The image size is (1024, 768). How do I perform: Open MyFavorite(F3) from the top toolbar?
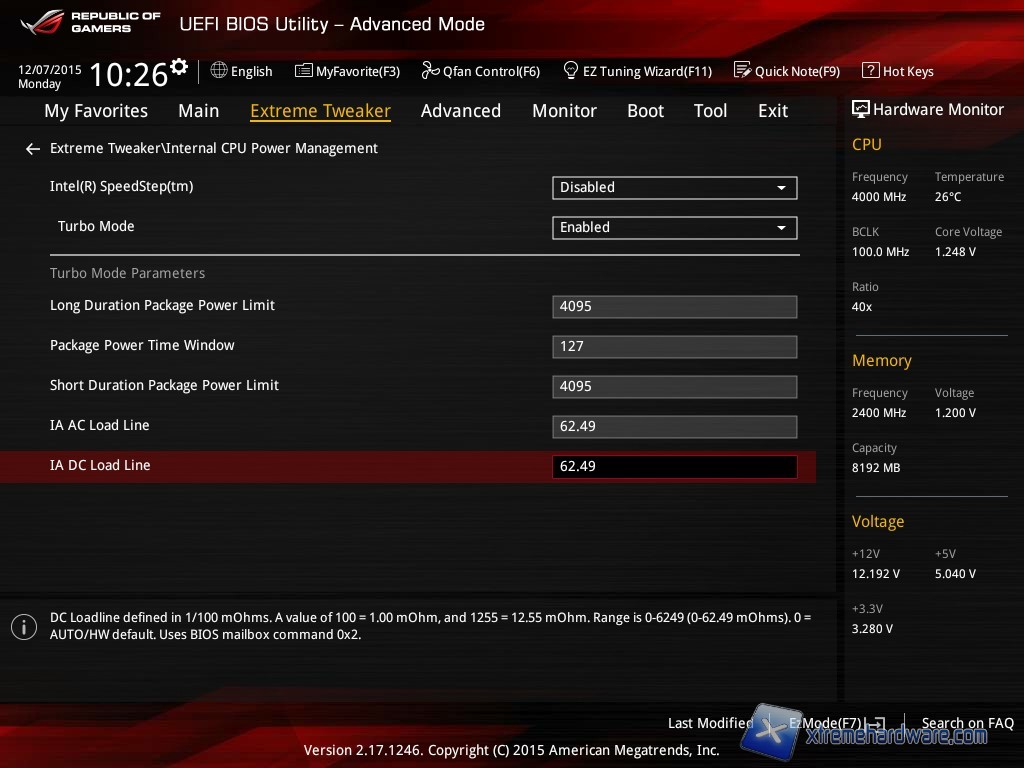click(347, 71)
